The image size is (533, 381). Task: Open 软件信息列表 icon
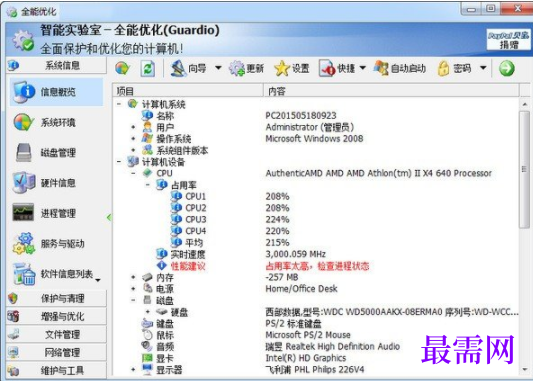pos(24,274)
